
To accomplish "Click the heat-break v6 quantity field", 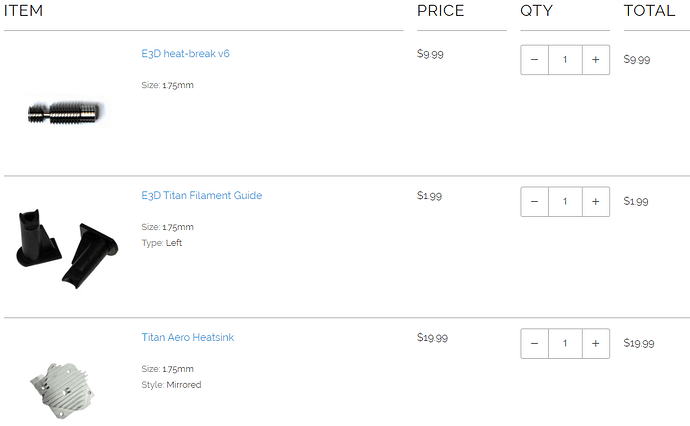I will pos(565,60).
